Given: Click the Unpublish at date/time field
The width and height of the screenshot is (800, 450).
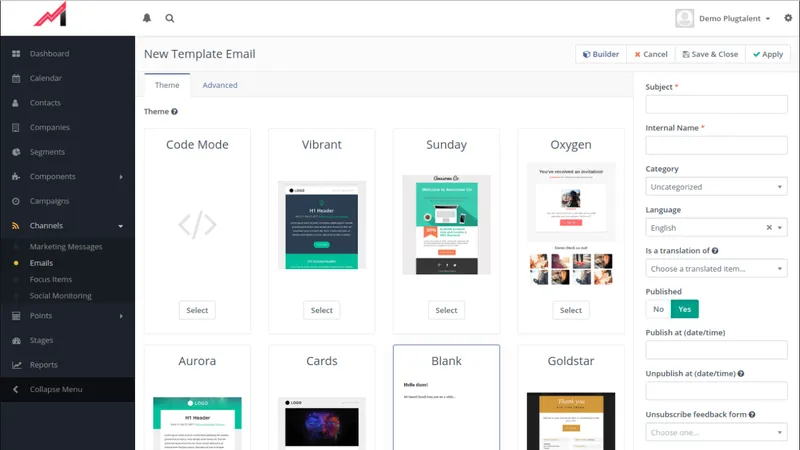Looking at the screenshot, I should pyautogui.click(x=716, y=391).
